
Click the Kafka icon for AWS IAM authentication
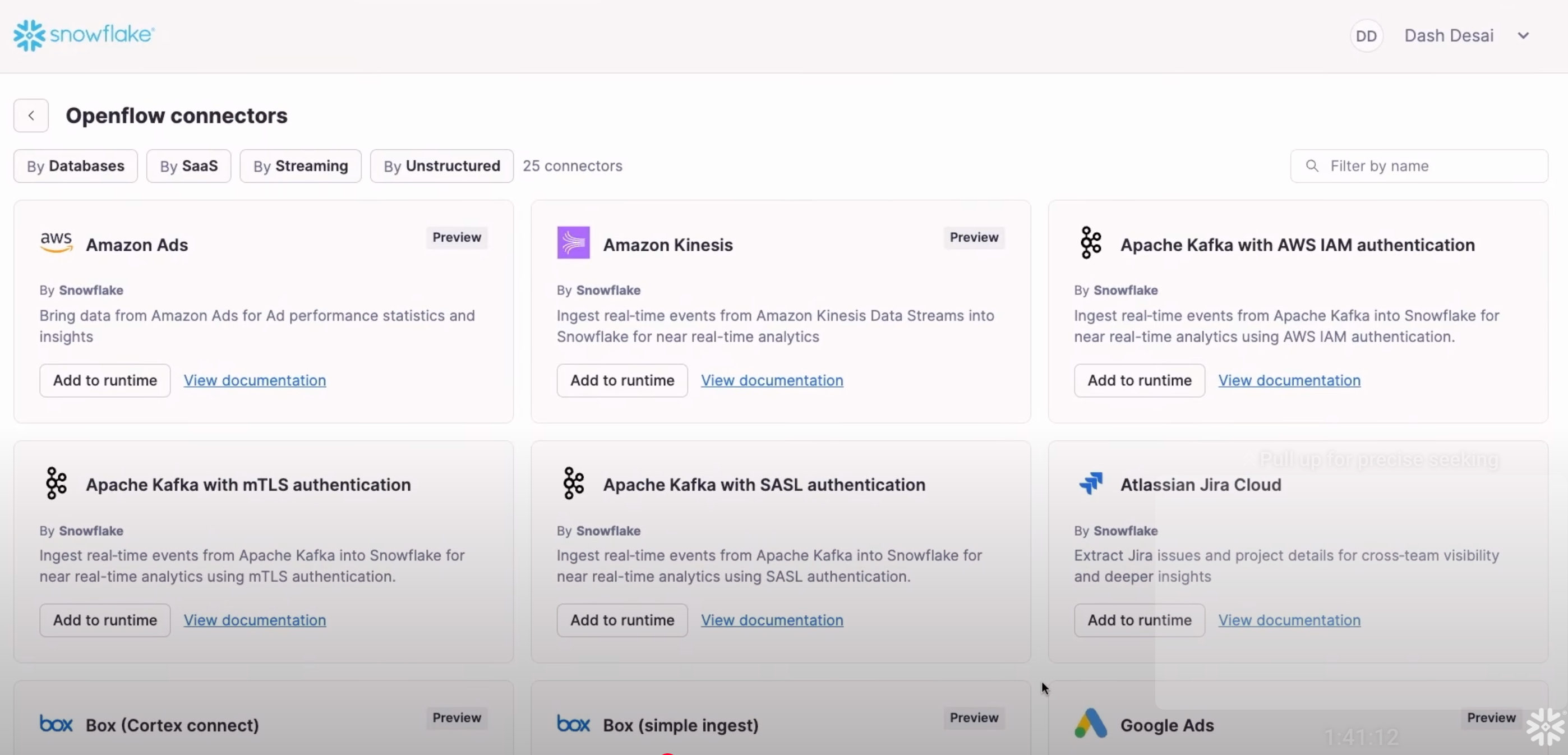1091,243
